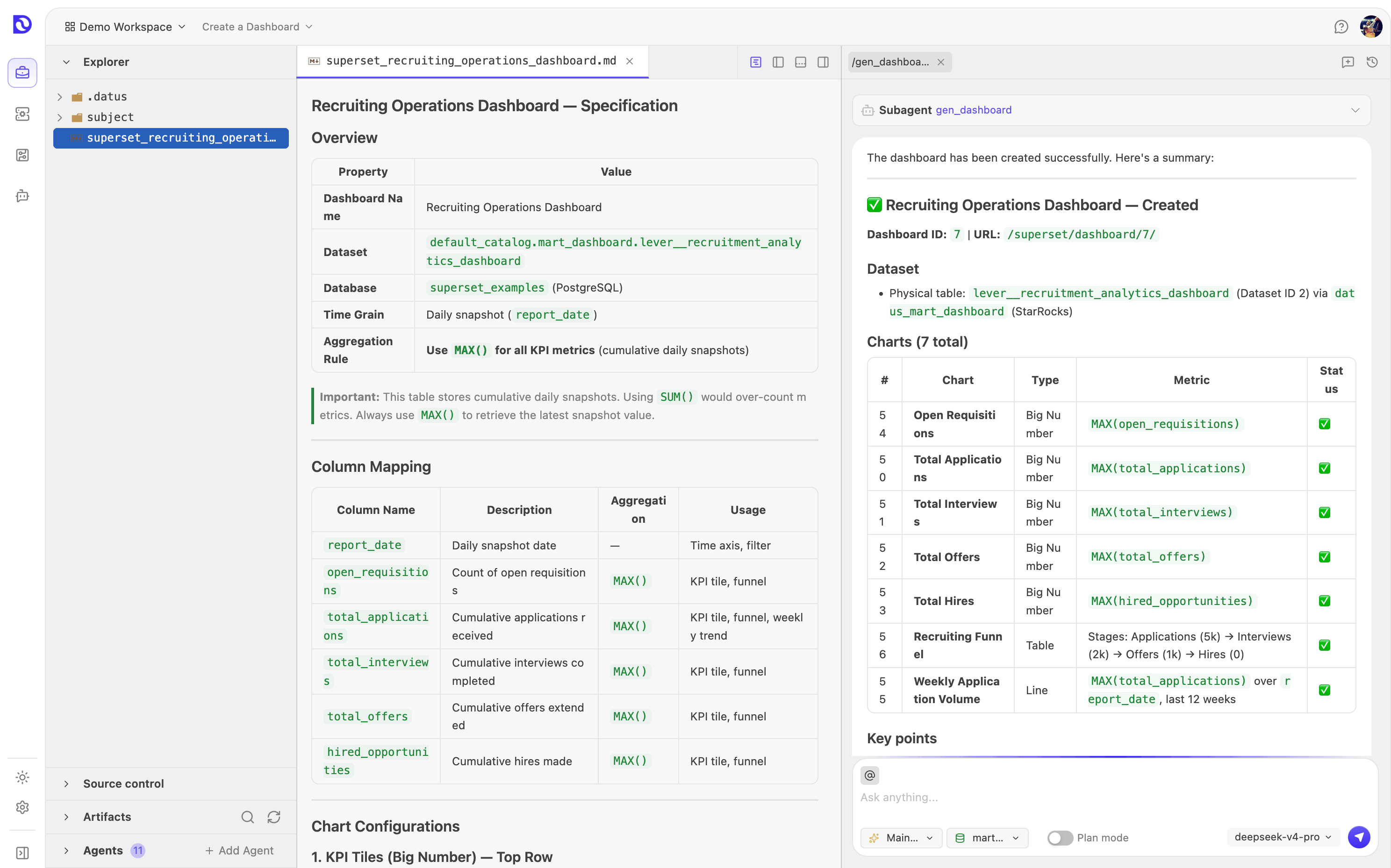Click the .datus folder icon
1391x868 pixels.
click(x=77, y=96)
